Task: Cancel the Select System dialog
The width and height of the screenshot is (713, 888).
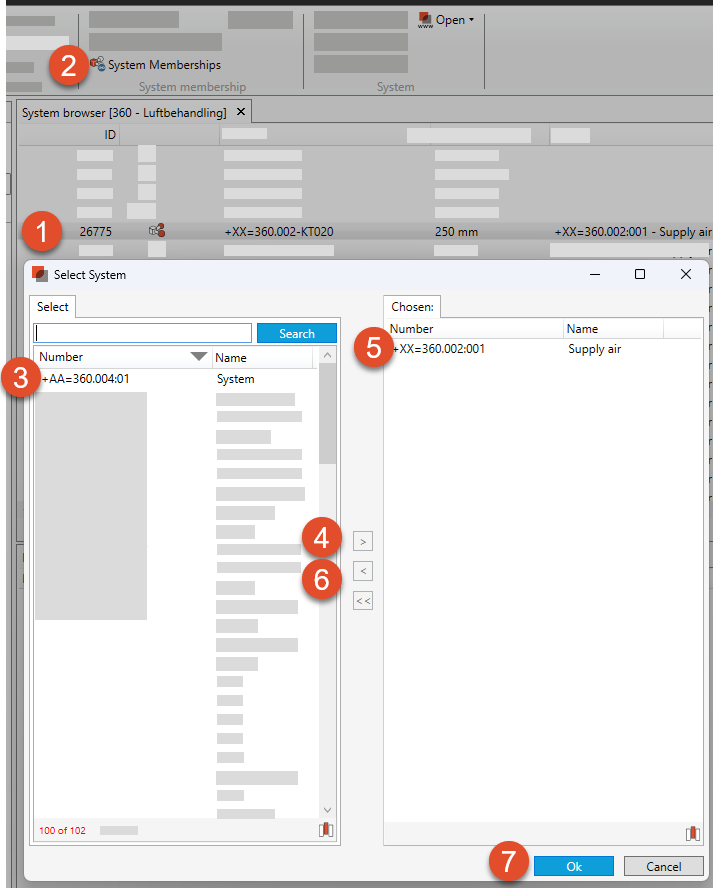Action: click(x=663, y=866)
